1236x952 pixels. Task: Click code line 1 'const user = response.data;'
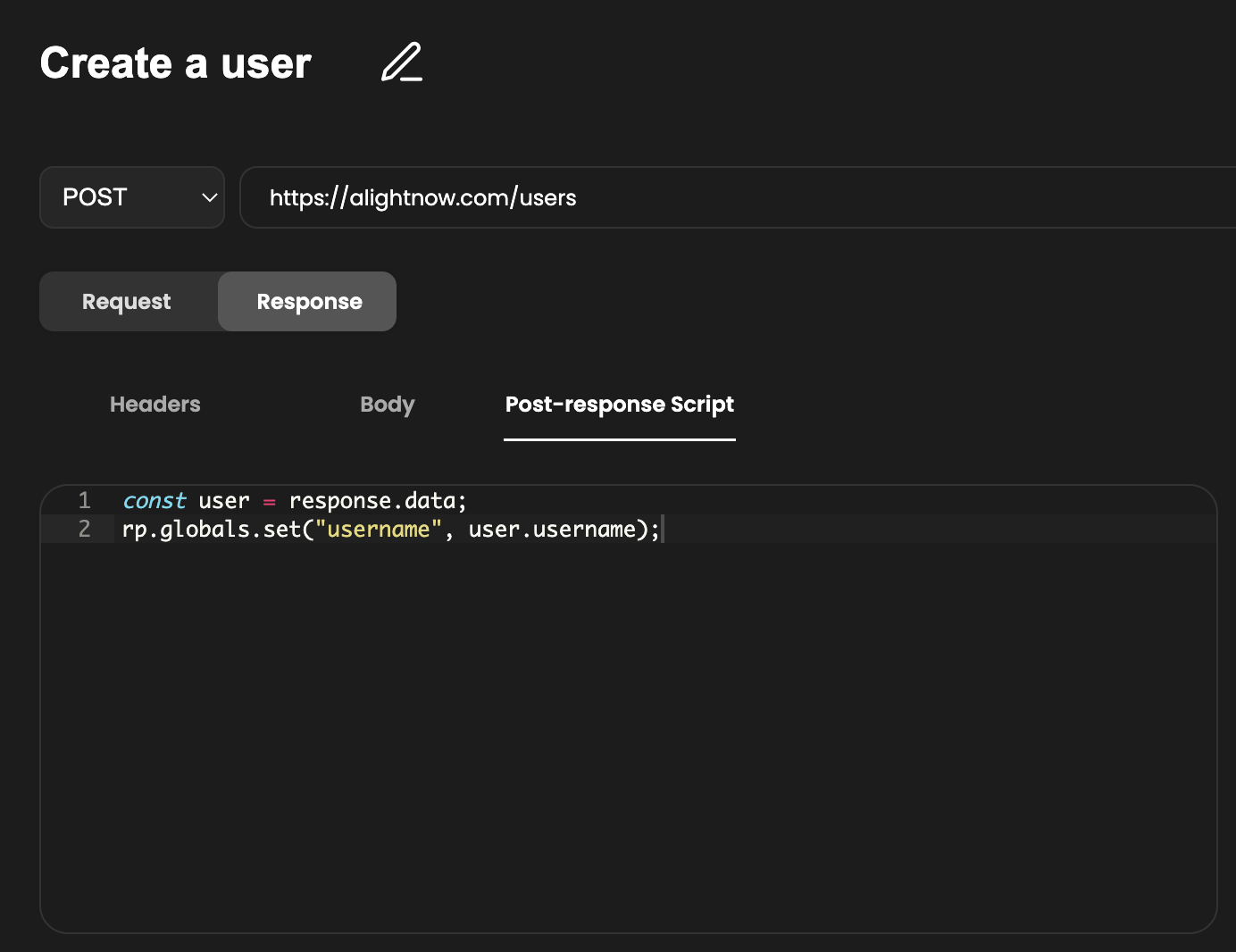tap(295, 500)
